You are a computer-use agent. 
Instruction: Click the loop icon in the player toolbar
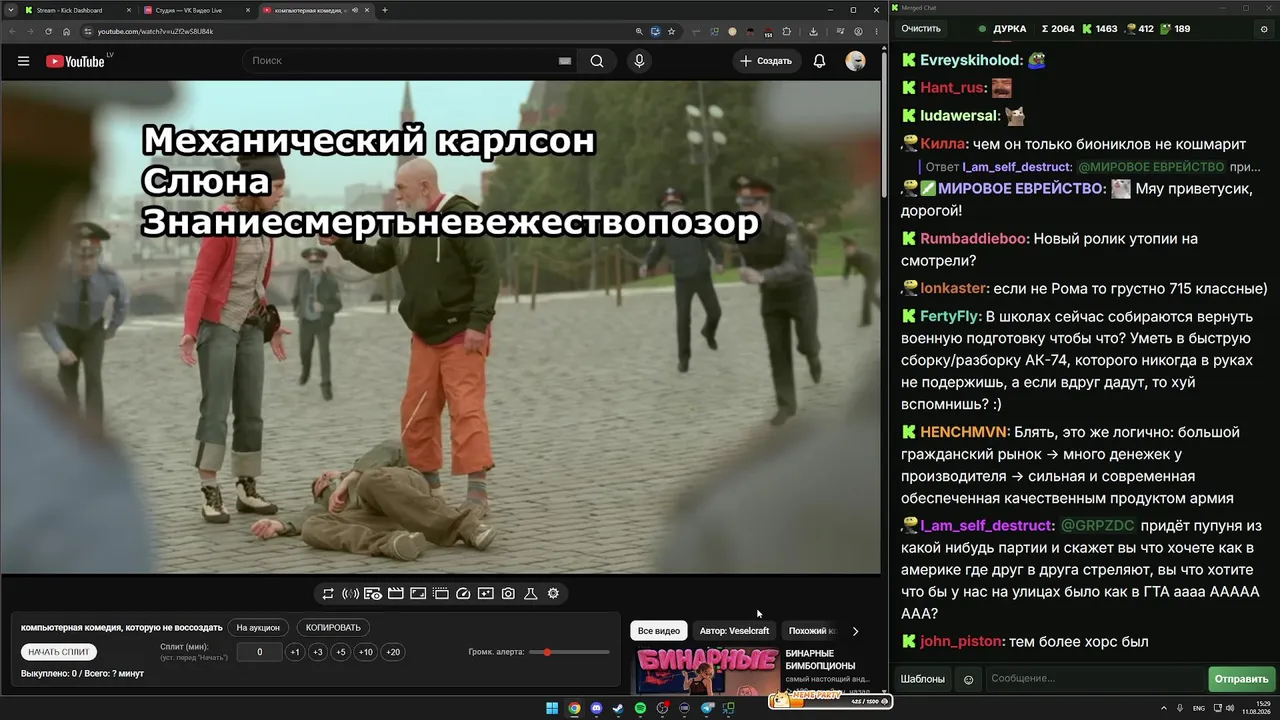point(328,593)
